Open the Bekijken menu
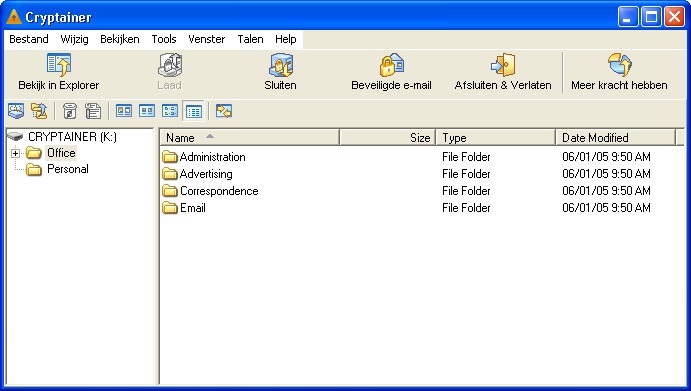This screenshot has height=391, width=691. [120, 39]
